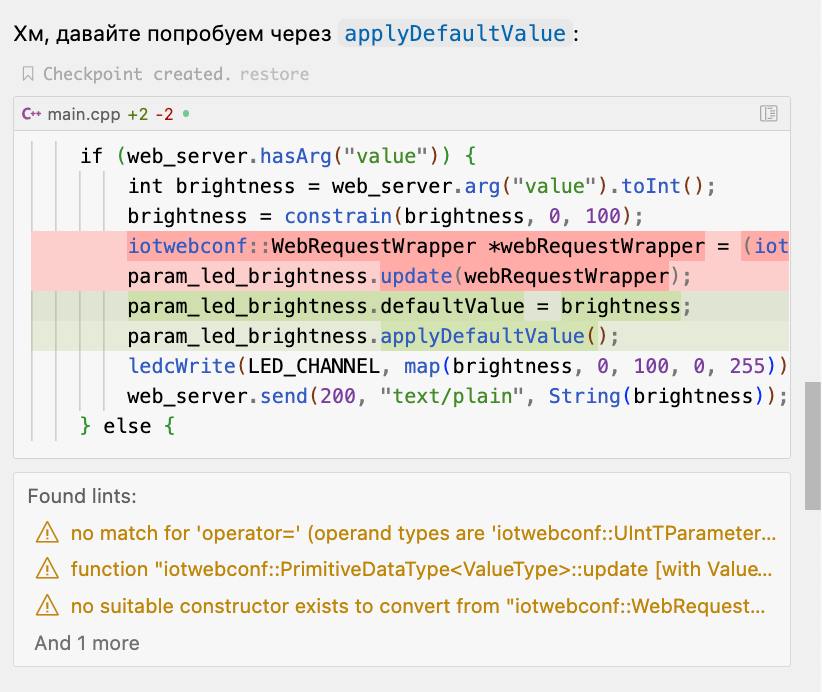Image resolution: width=822 pixels, height=692 pixels.
Task: Click warning icon beside PrimitiveDataType update lint
Action: pos(47,569)
